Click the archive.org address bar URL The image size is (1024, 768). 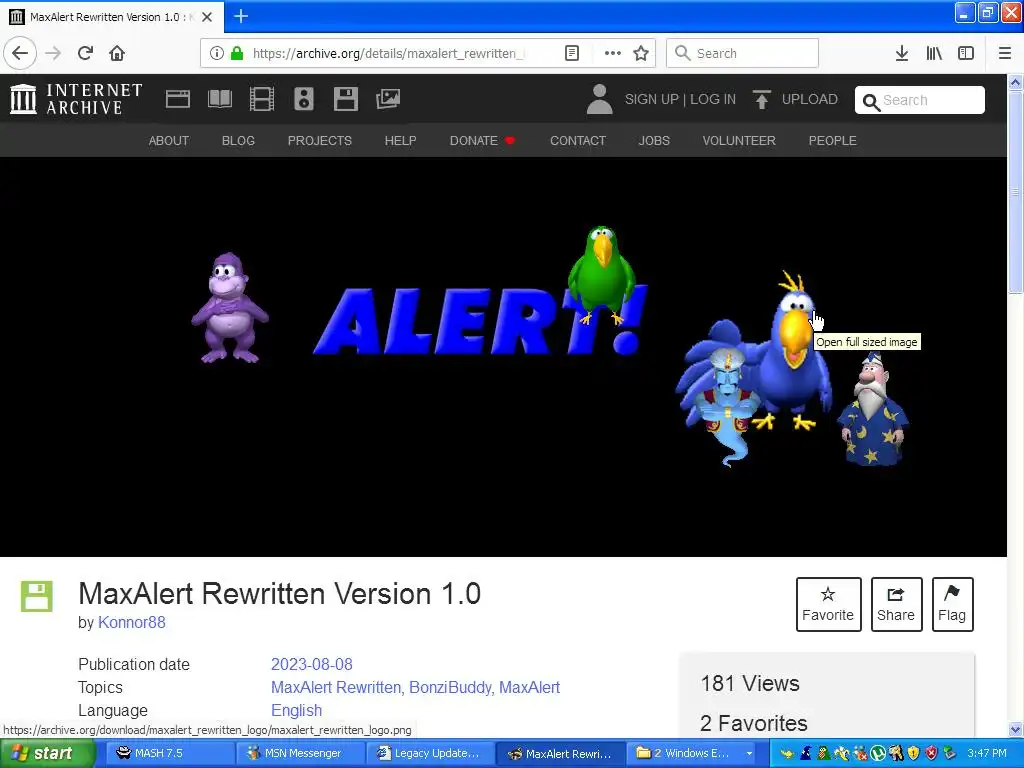388,53
